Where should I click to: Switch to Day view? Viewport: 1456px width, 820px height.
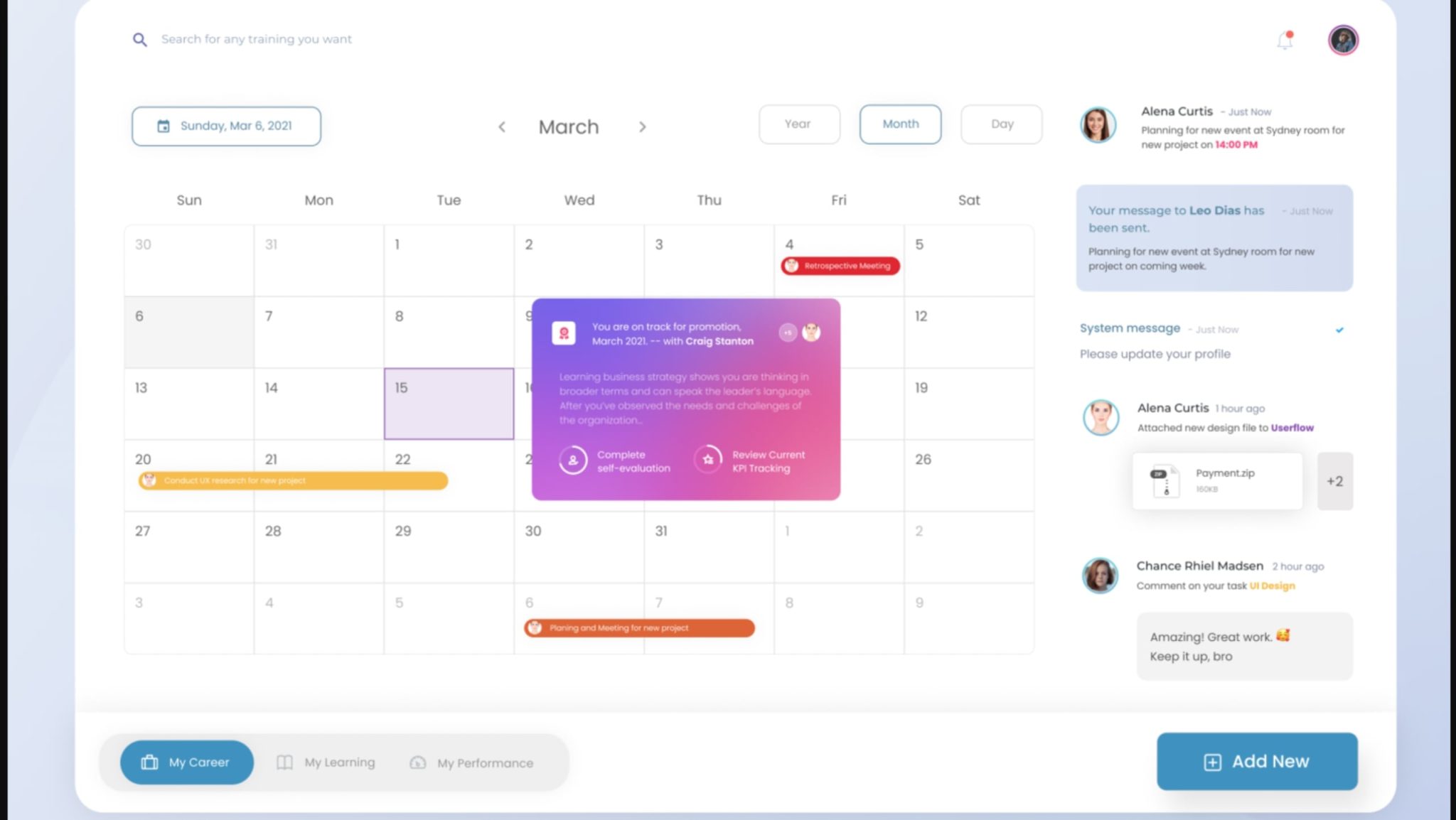1001,124
